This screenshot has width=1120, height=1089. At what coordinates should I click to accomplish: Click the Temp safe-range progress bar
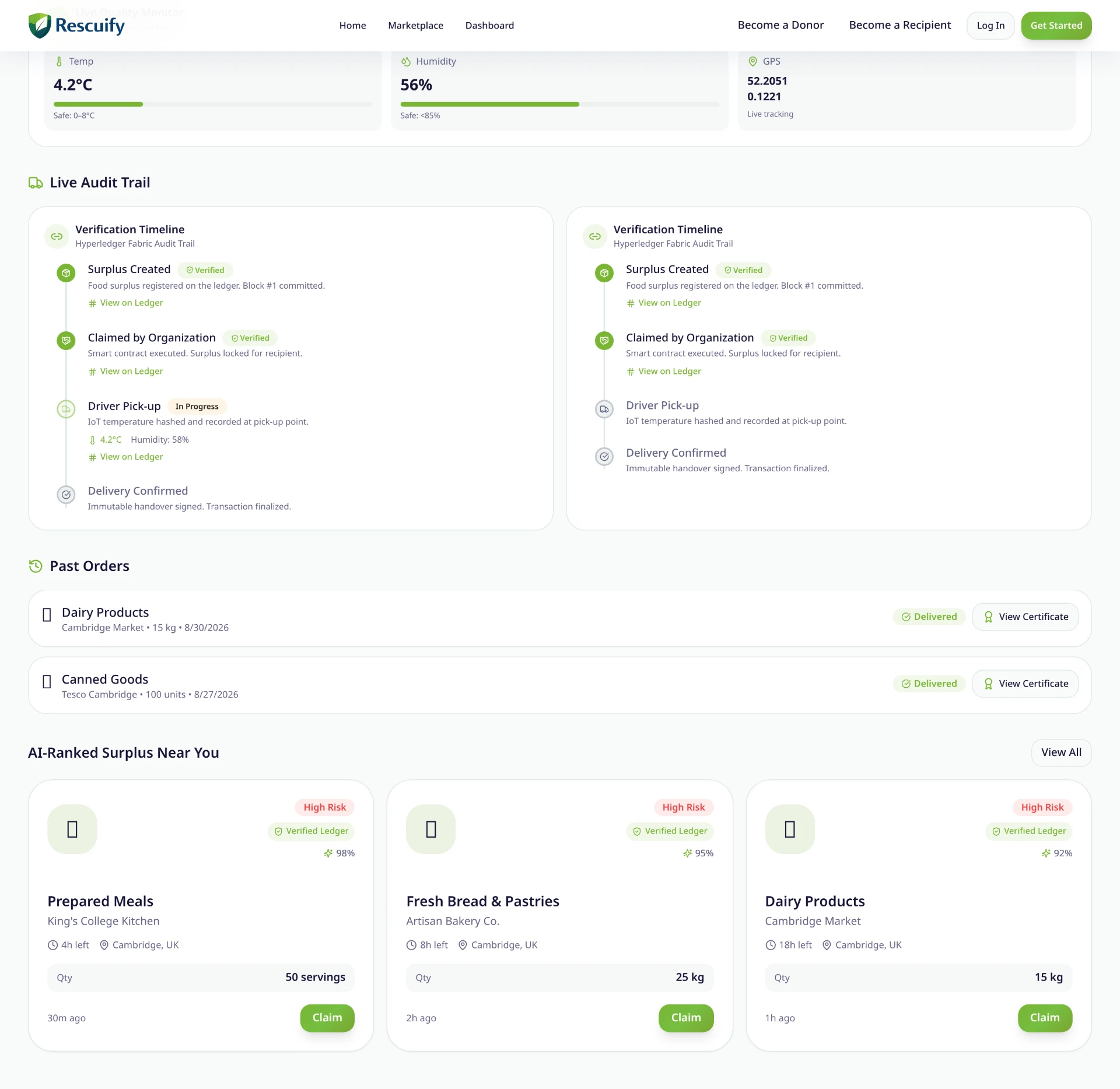click(213, 104)
